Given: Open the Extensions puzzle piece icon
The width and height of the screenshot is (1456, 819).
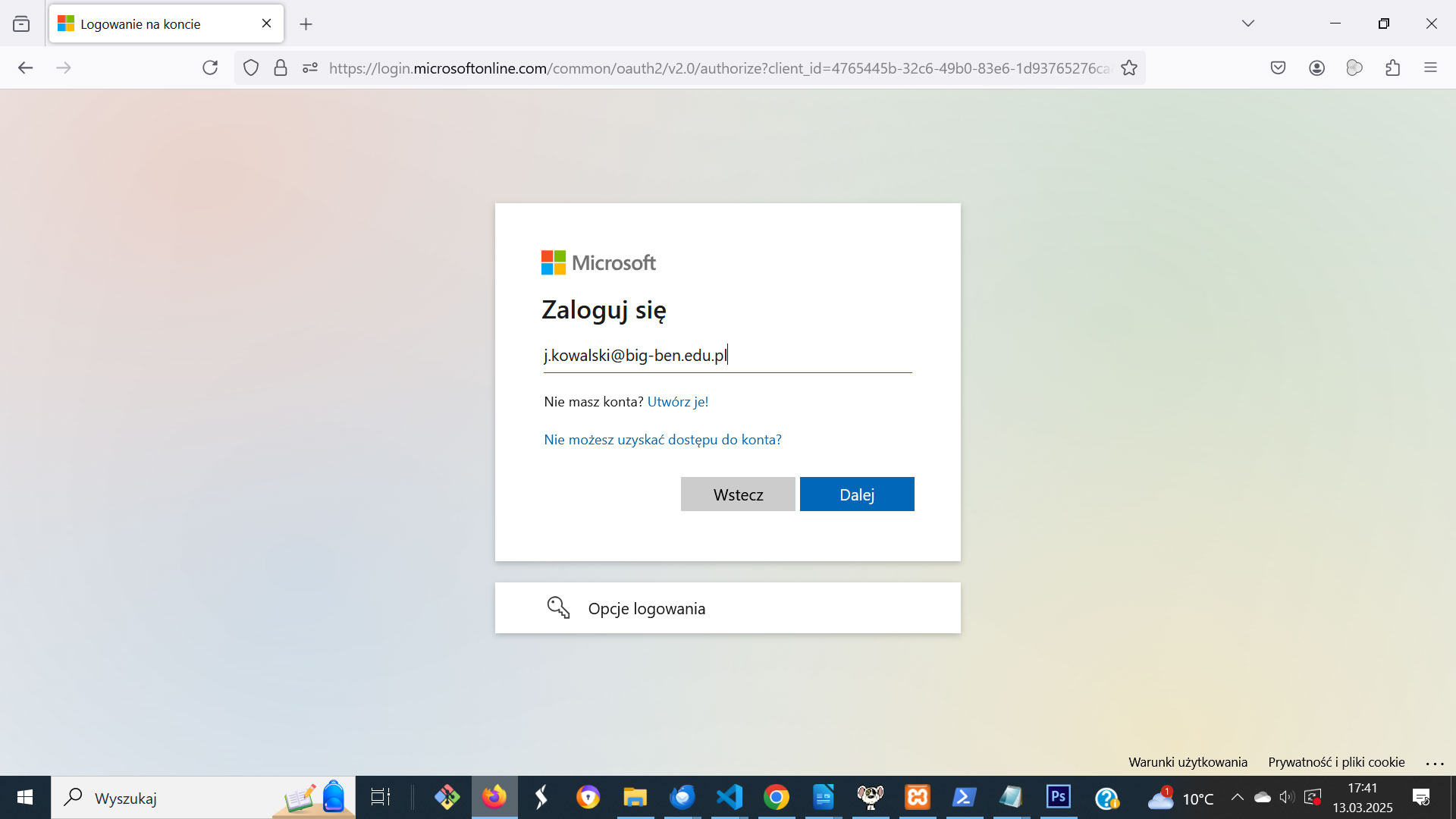Looking at the screenshot, I should coord(1392,68).
